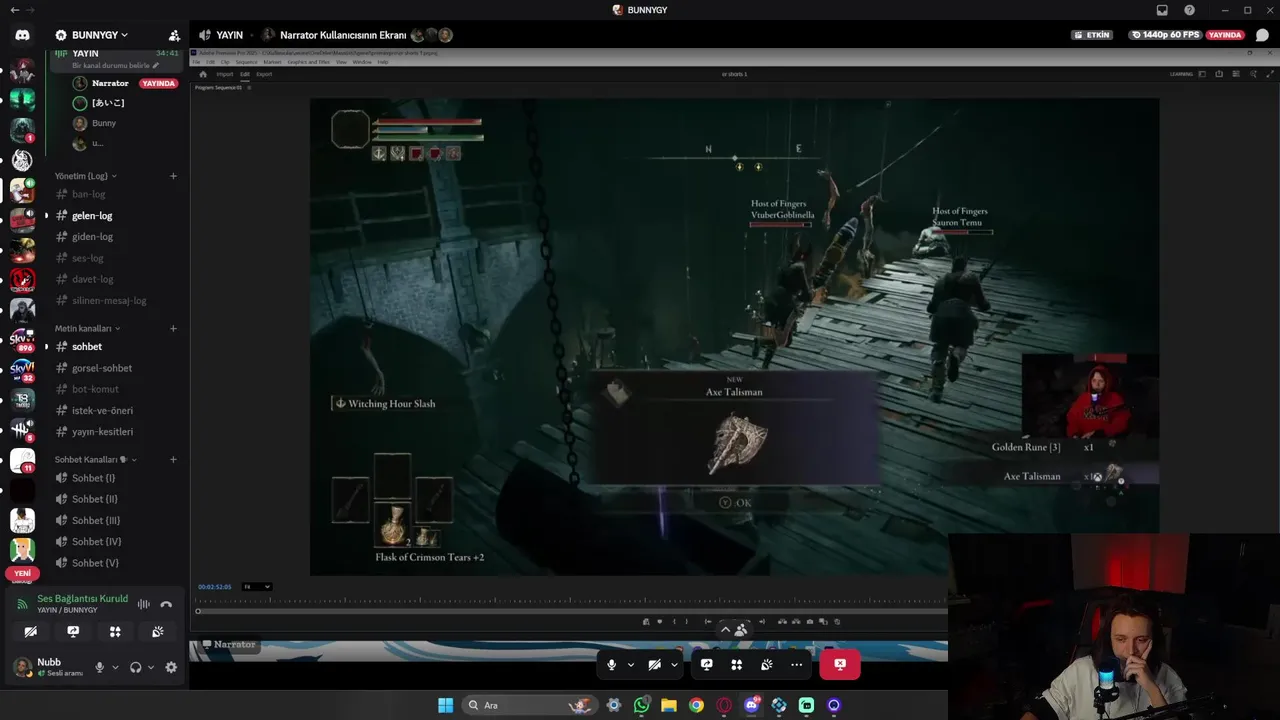This screenshot has height=720, width=1280.
Task: Open soundboard icon in stream control bar
Action: (x=766, y=664)
